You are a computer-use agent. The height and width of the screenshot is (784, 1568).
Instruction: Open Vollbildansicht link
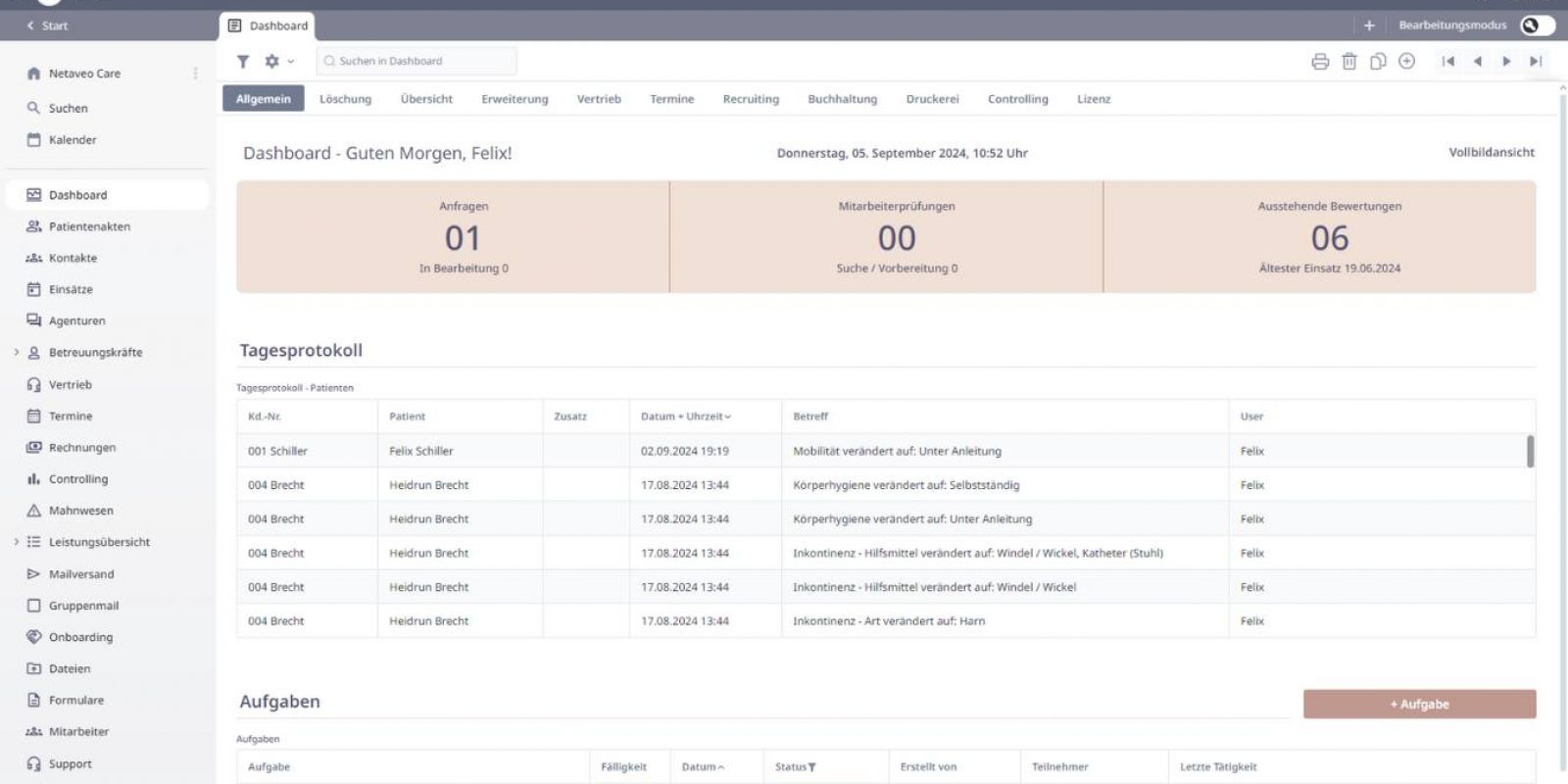click(1492, 152)
